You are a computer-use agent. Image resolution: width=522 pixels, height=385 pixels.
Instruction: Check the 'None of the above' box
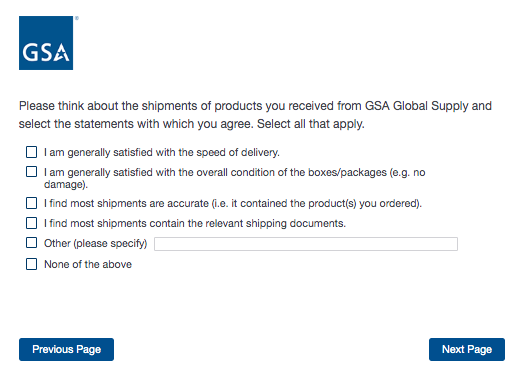(31, 264)
